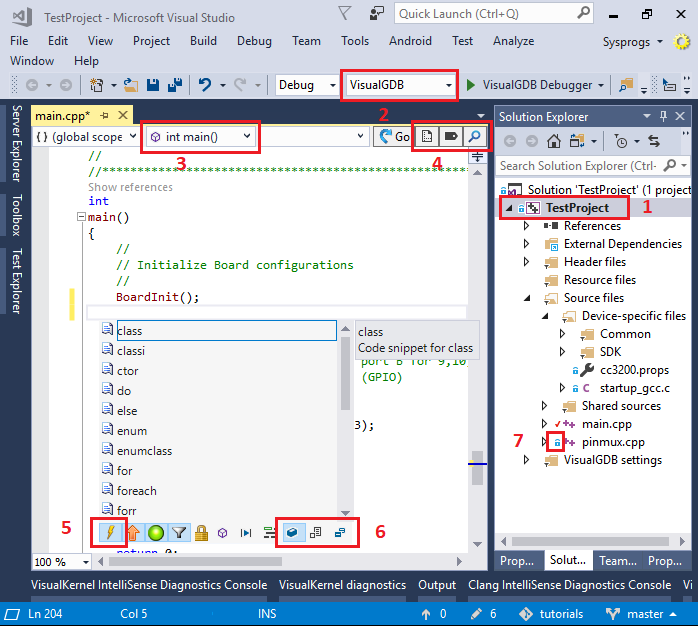Click the purple cube filter icon
The height and width of the screenshot is (626, 698).
[x=223, y=533]
